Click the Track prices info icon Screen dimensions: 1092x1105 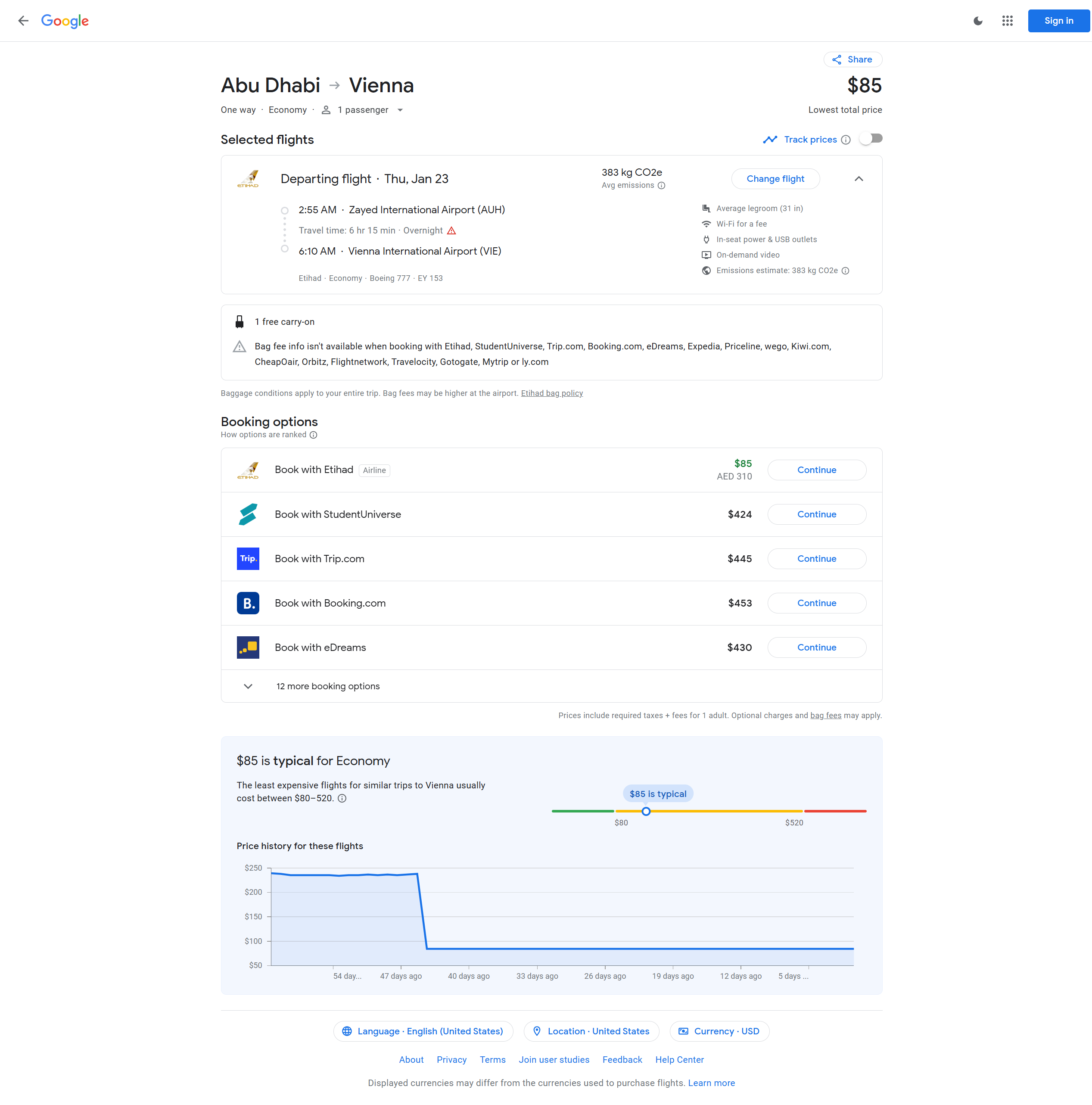point(846,140)
